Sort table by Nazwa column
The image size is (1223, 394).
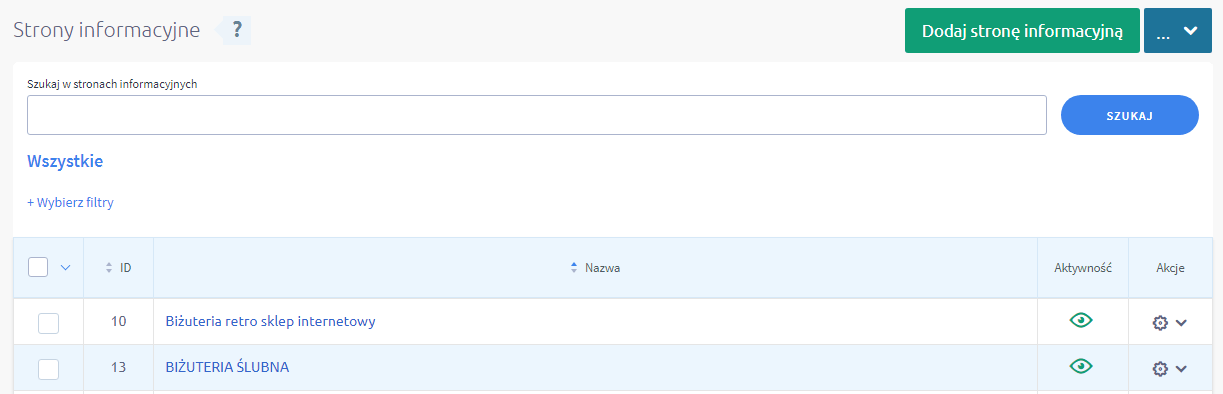click(595, 267)
